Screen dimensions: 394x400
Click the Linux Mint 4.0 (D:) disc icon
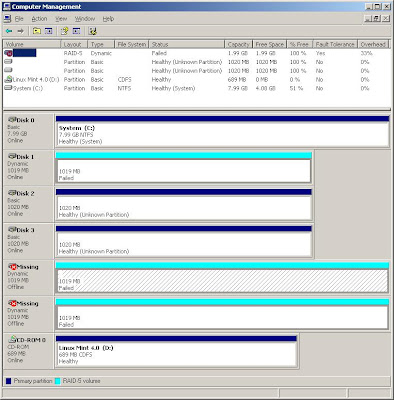8,79
